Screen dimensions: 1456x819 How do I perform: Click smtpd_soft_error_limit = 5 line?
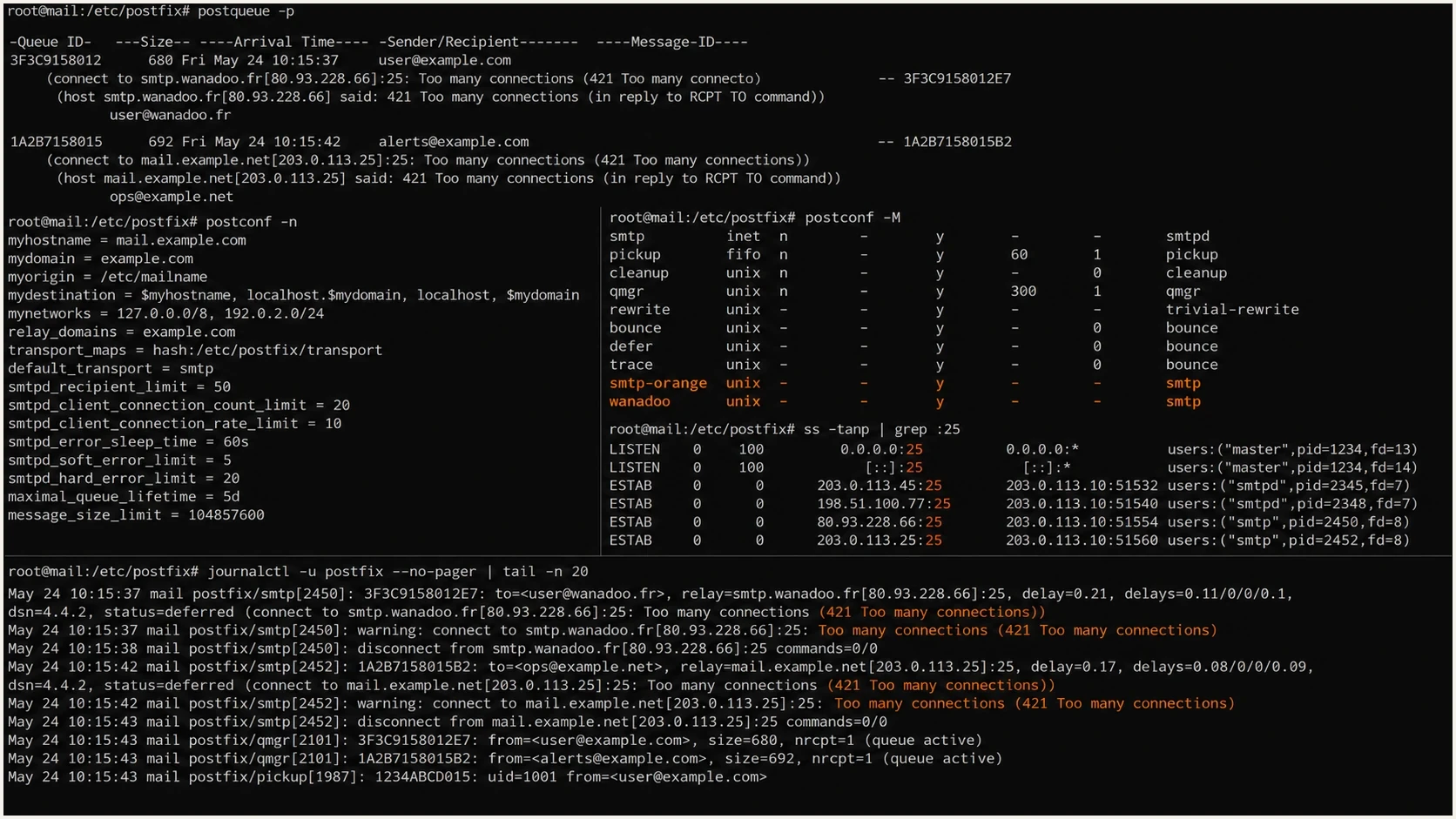pyautogui.click(x=119, y=460)
